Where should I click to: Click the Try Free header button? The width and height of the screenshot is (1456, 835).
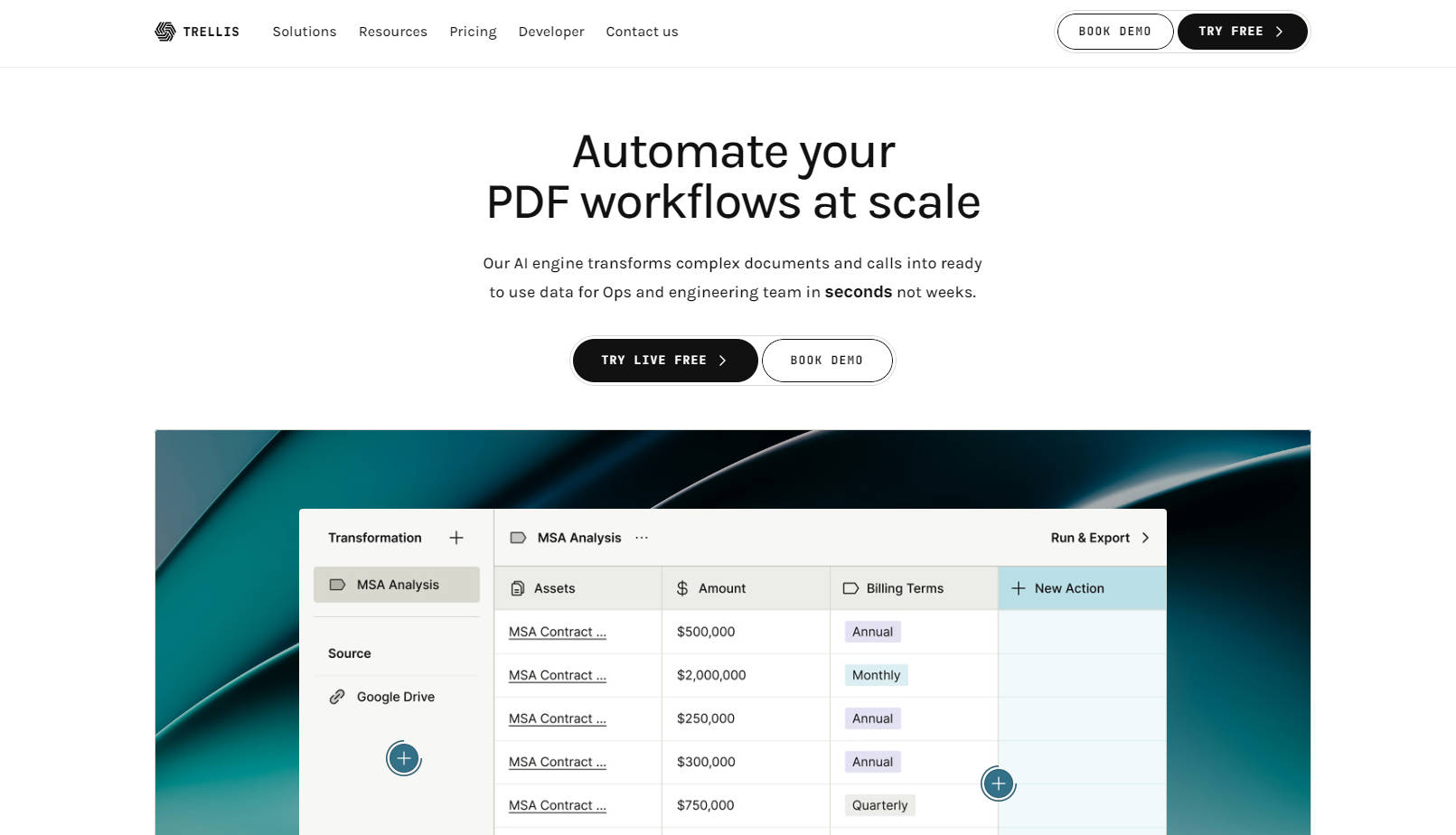coord(1242,32)
